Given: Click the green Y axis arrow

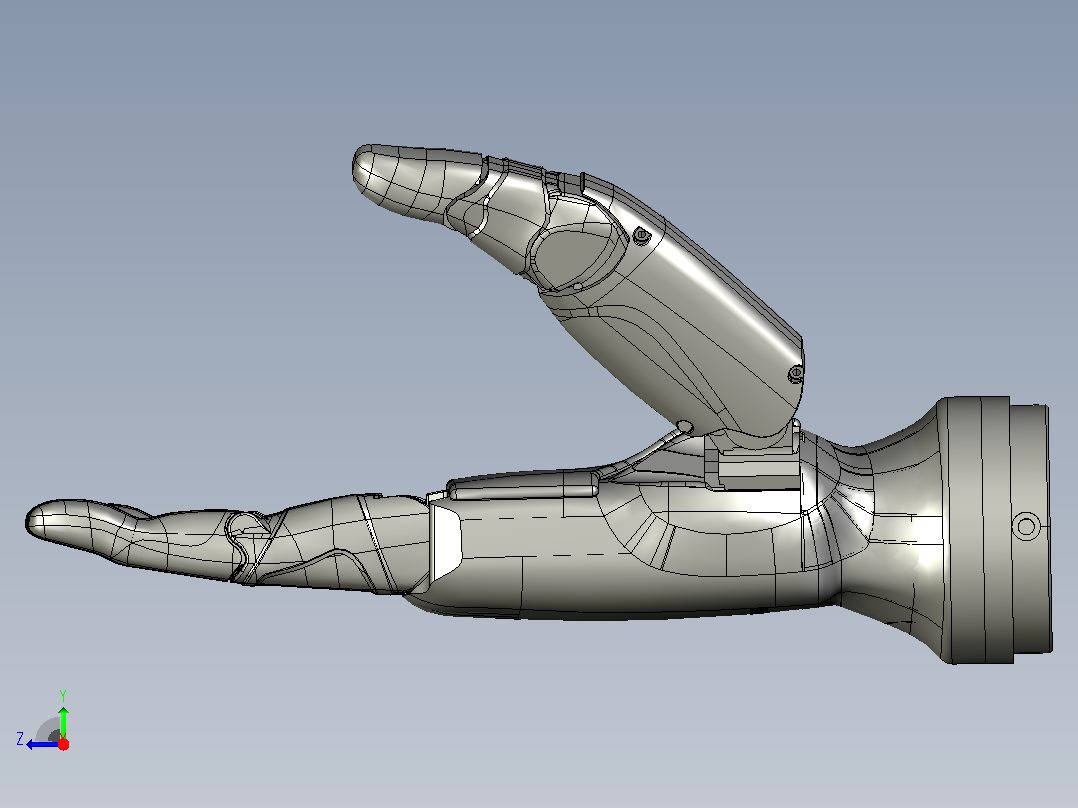Looking at the screenshot, I should point(63,721).
